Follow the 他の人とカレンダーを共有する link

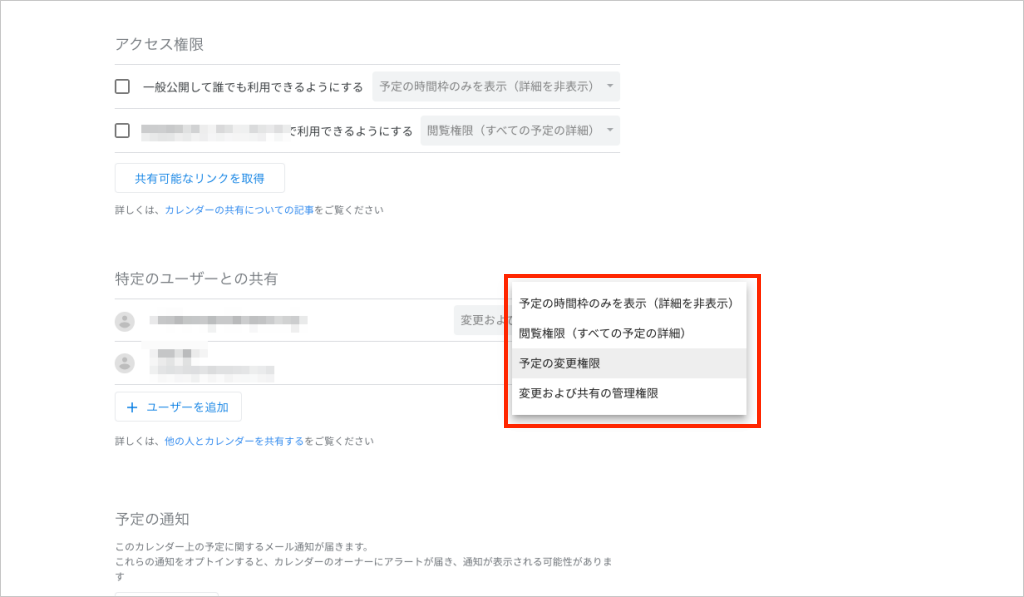tap(234, 441)
